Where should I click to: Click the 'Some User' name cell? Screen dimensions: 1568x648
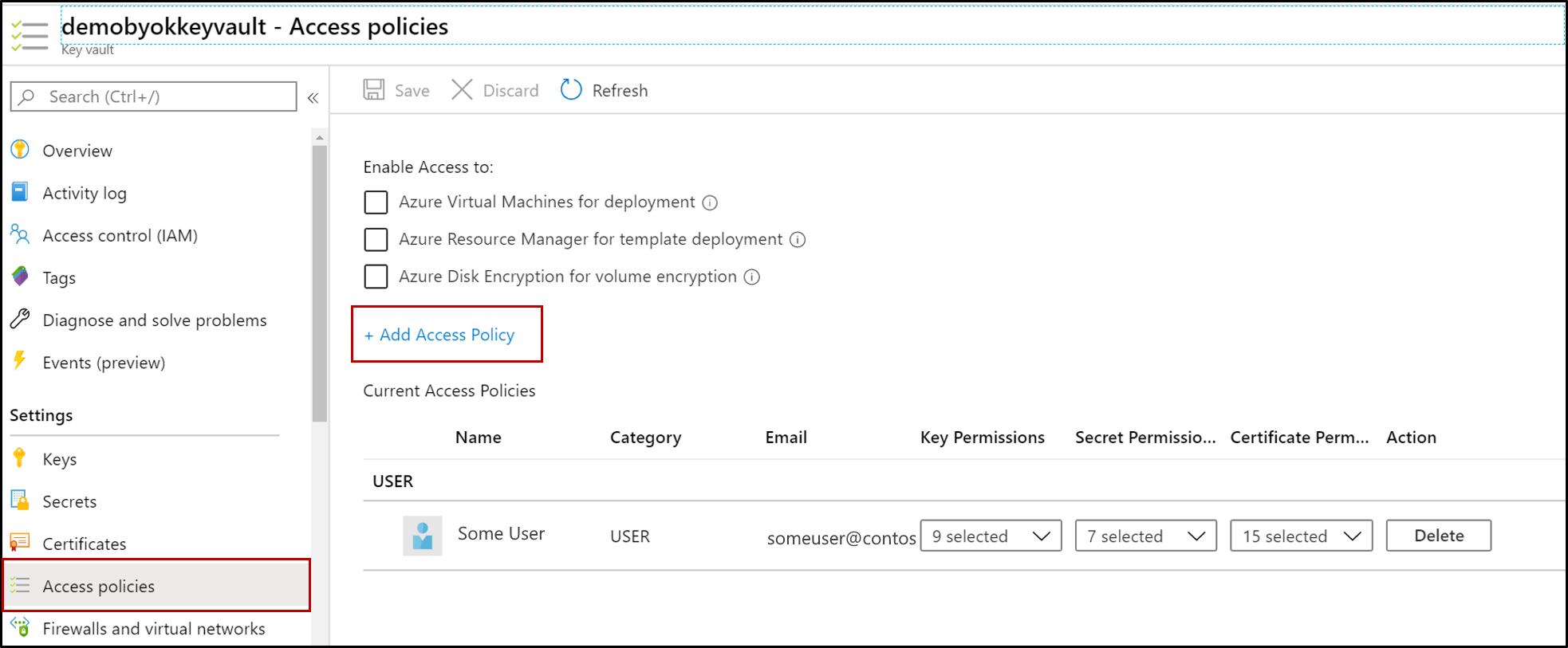pyautogui.click(x=501, y=534)
